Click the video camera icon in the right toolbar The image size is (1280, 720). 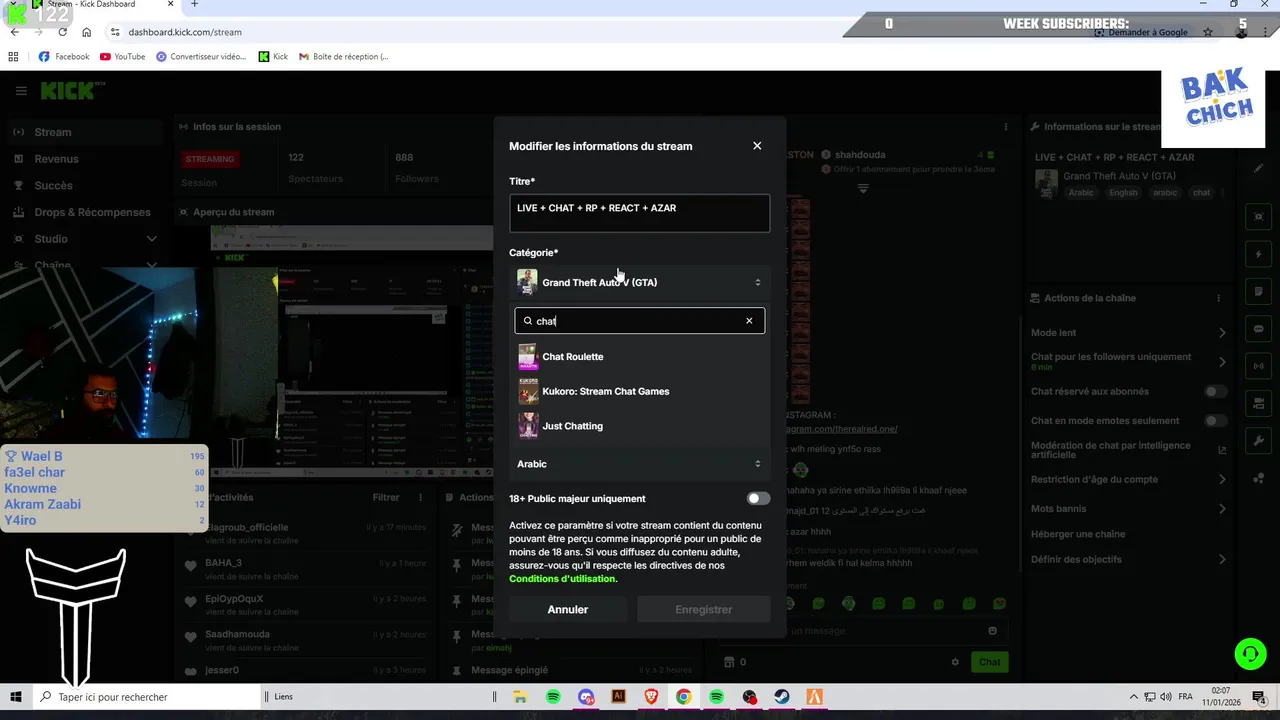(1259, 404)
